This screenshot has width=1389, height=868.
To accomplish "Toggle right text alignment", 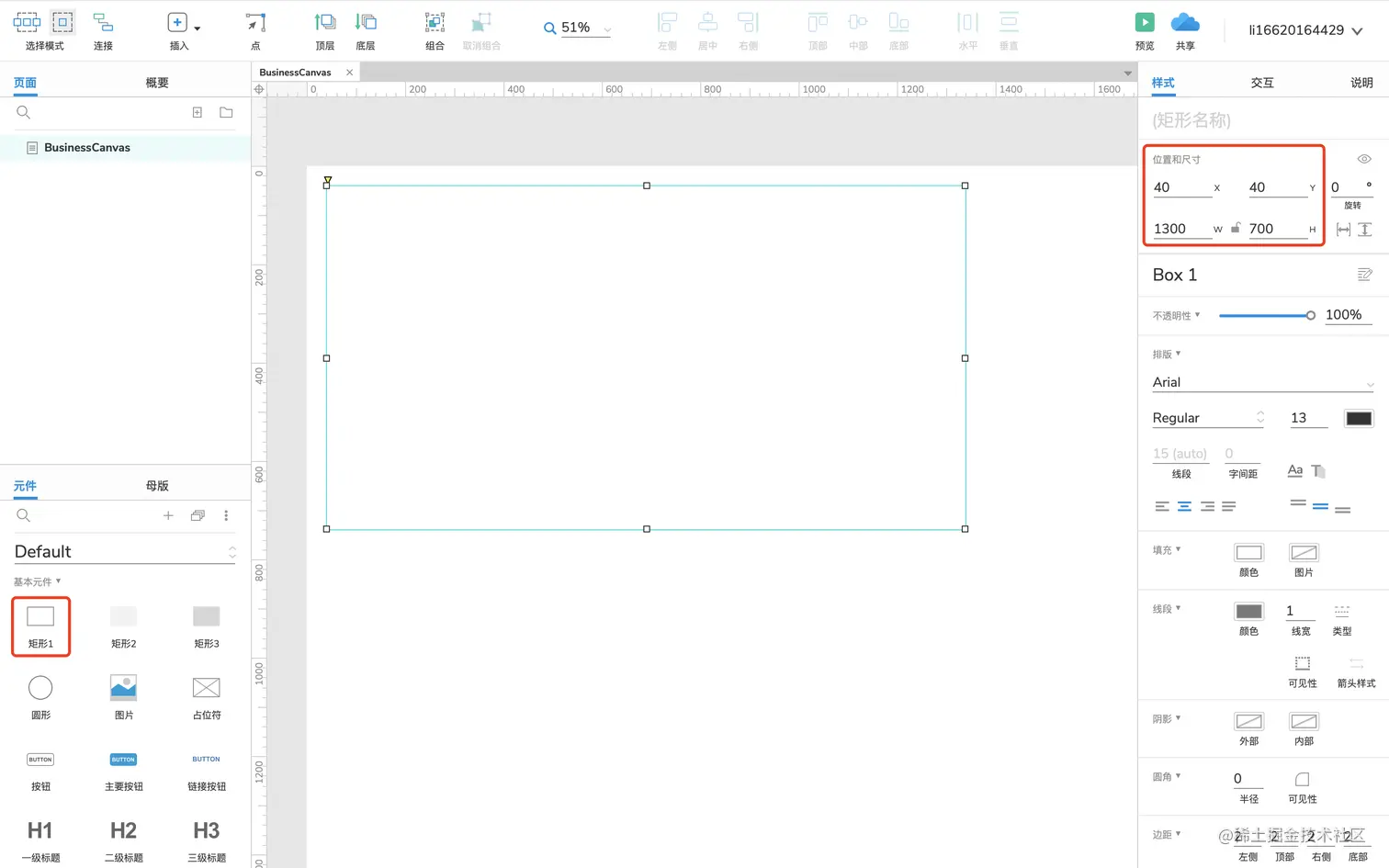I will coord(1207,506).
